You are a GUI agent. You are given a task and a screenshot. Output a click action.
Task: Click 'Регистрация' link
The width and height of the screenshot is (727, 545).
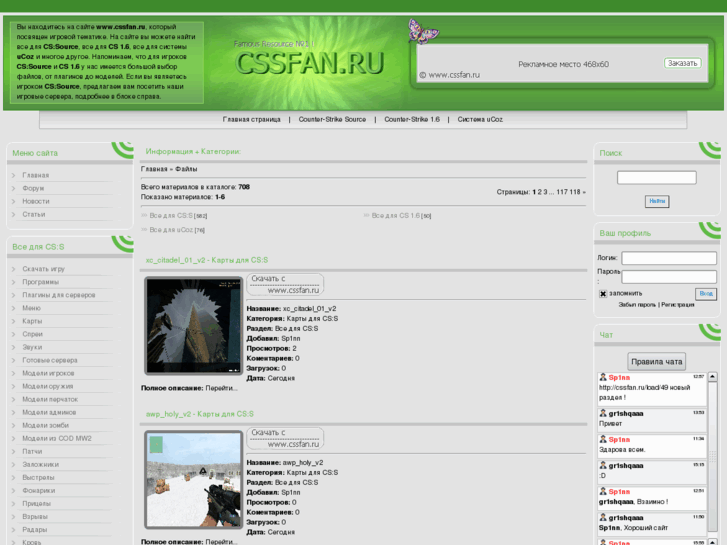point(677,305)
